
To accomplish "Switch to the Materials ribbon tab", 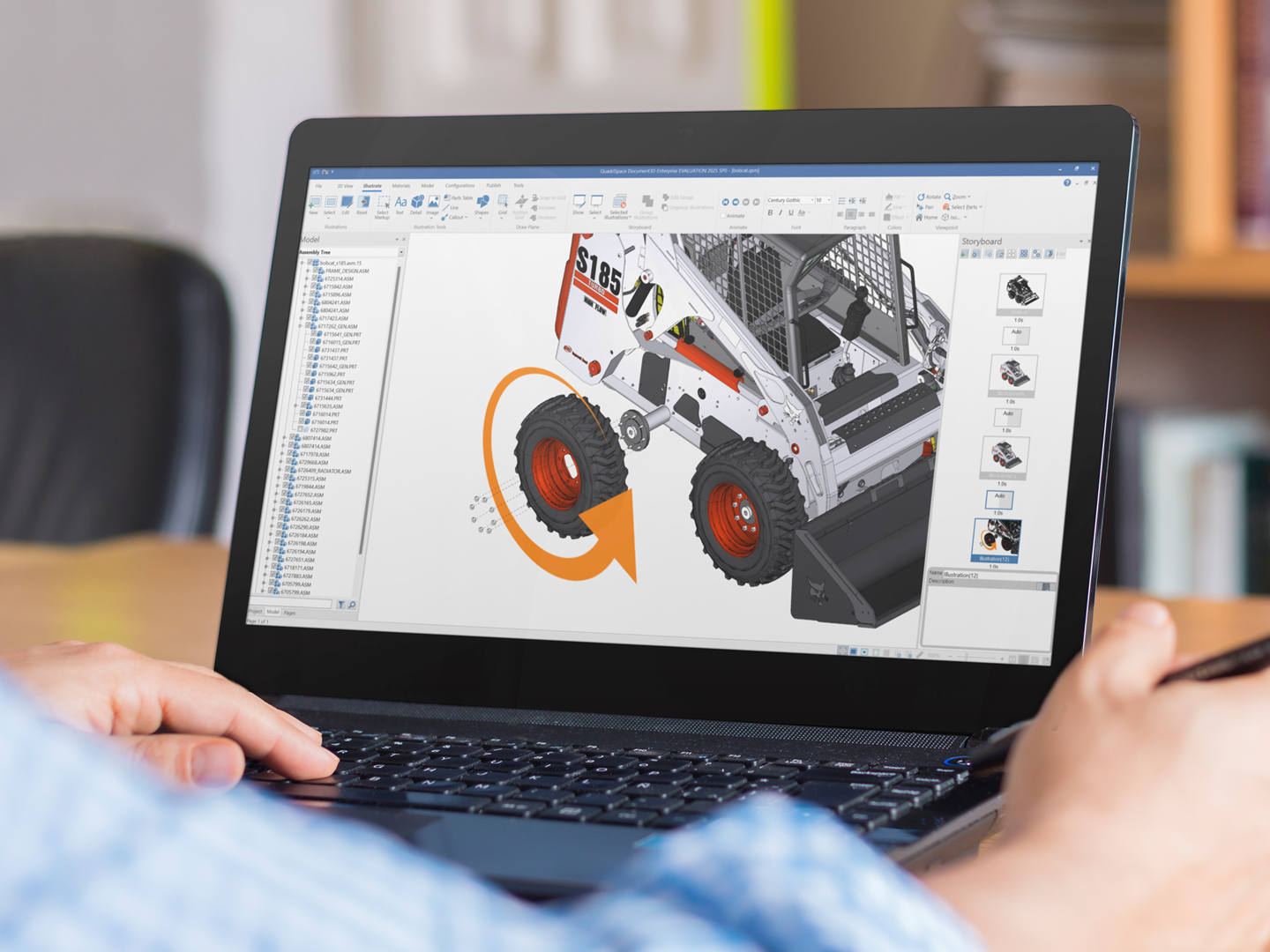I will click(x=400, y=186).
